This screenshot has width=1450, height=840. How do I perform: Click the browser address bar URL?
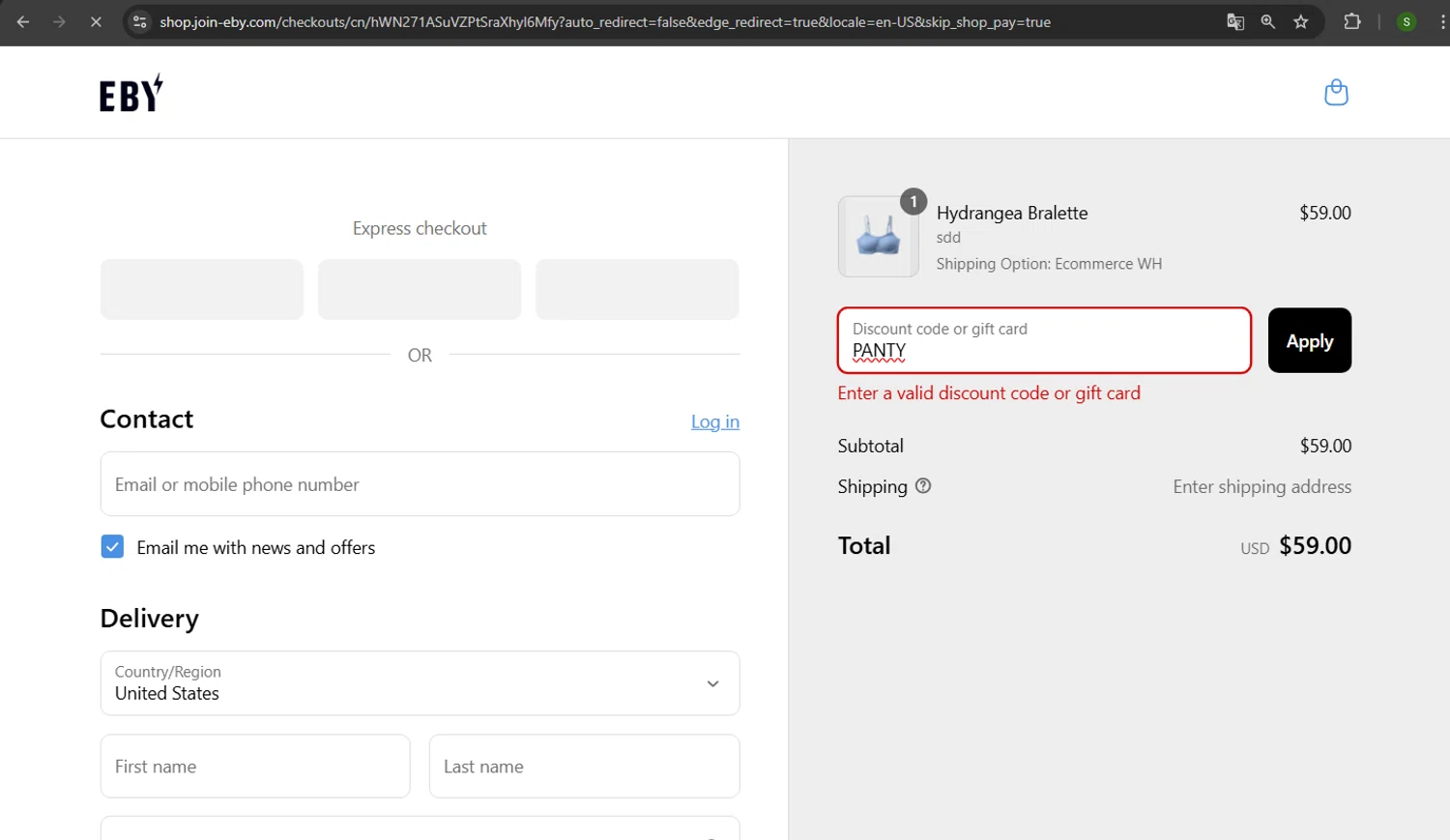coord(605,21)
